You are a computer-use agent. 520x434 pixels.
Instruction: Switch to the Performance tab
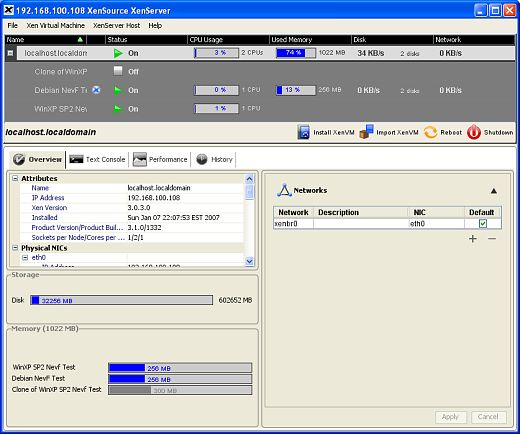pyautogui.click(x=160, y=159)
